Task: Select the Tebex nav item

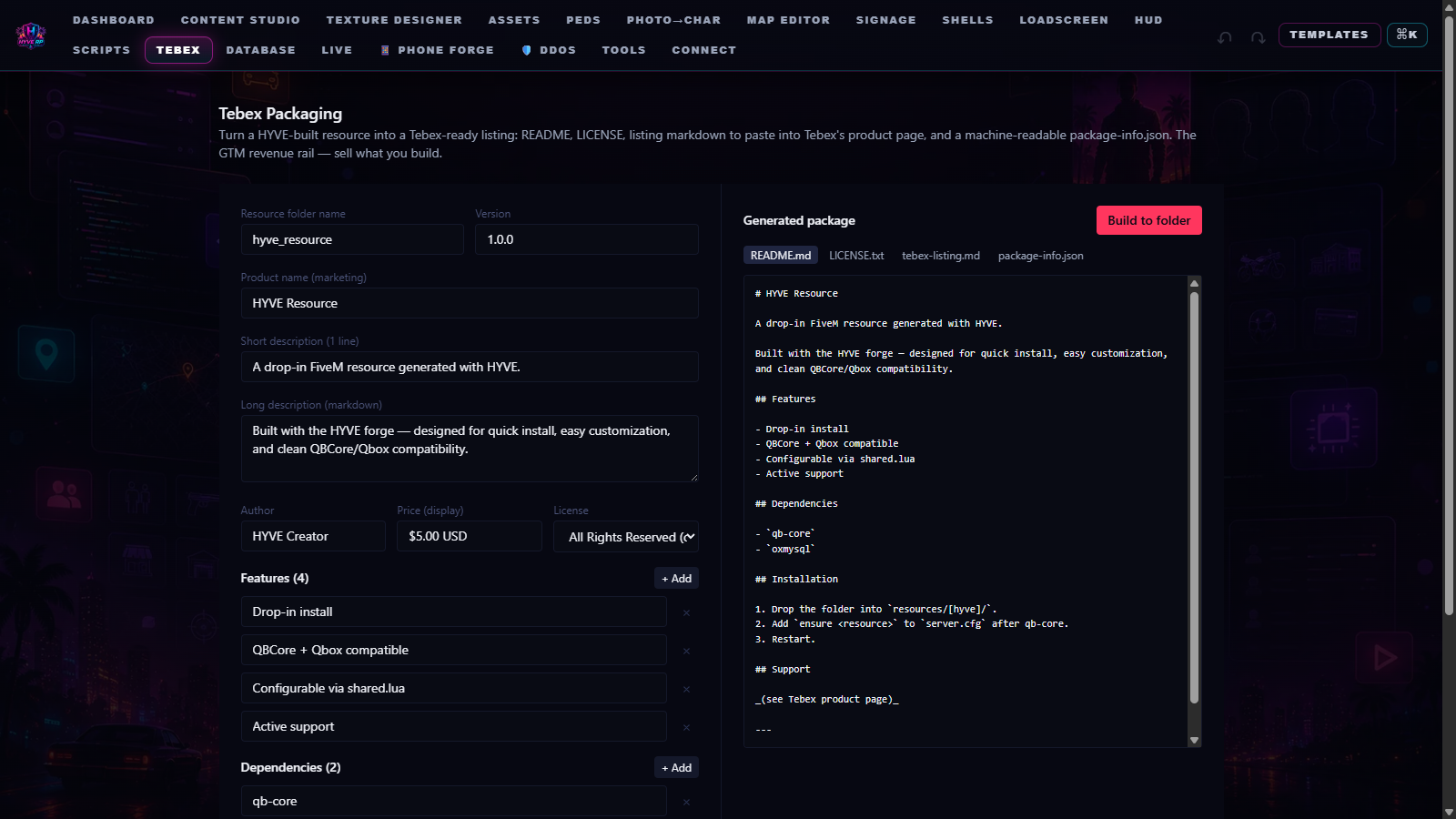Action: [178, 50]
